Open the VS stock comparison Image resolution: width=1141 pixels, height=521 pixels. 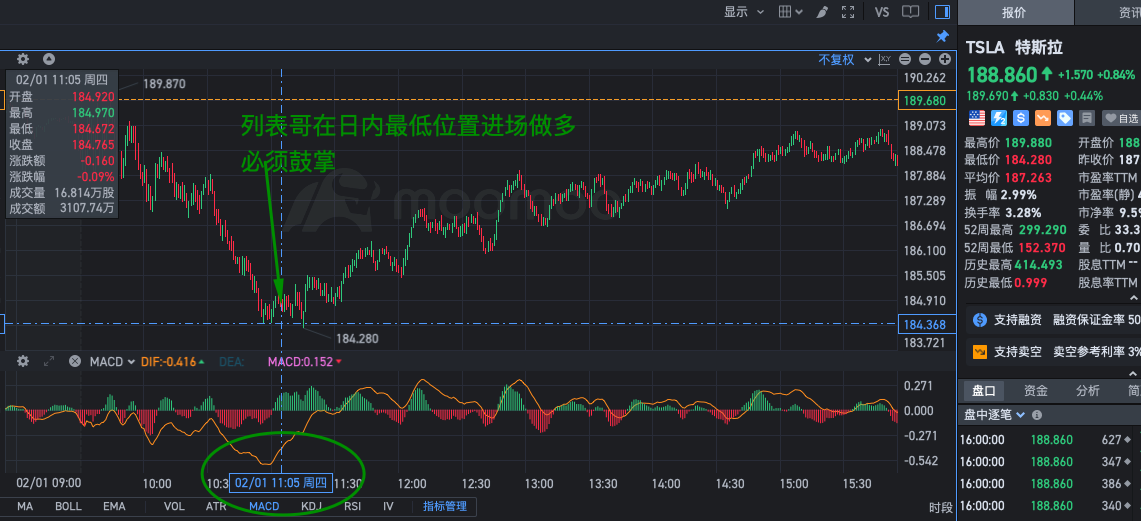pyautogui.click(x=882, y=12)
